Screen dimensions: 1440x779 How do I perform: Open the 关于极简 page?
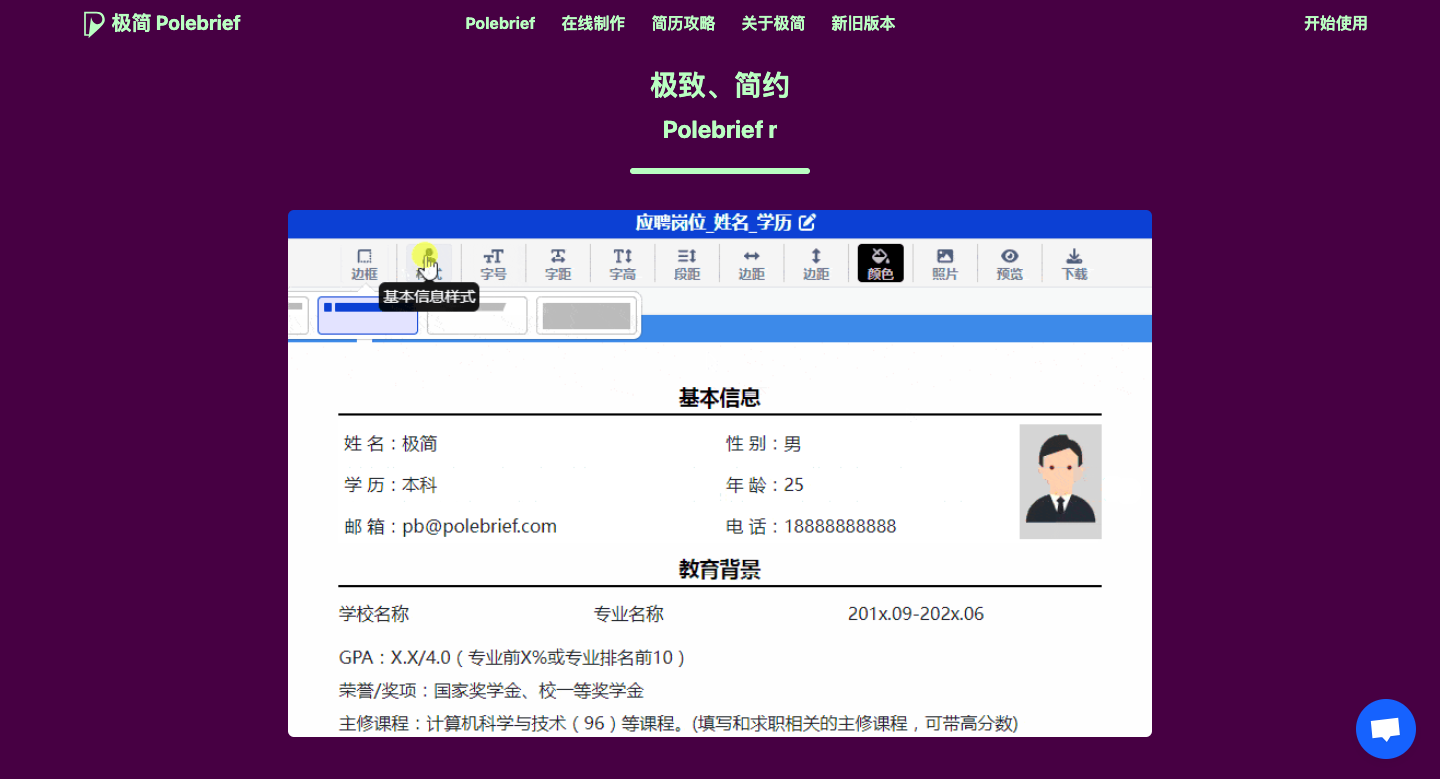(x=773, y=23)
